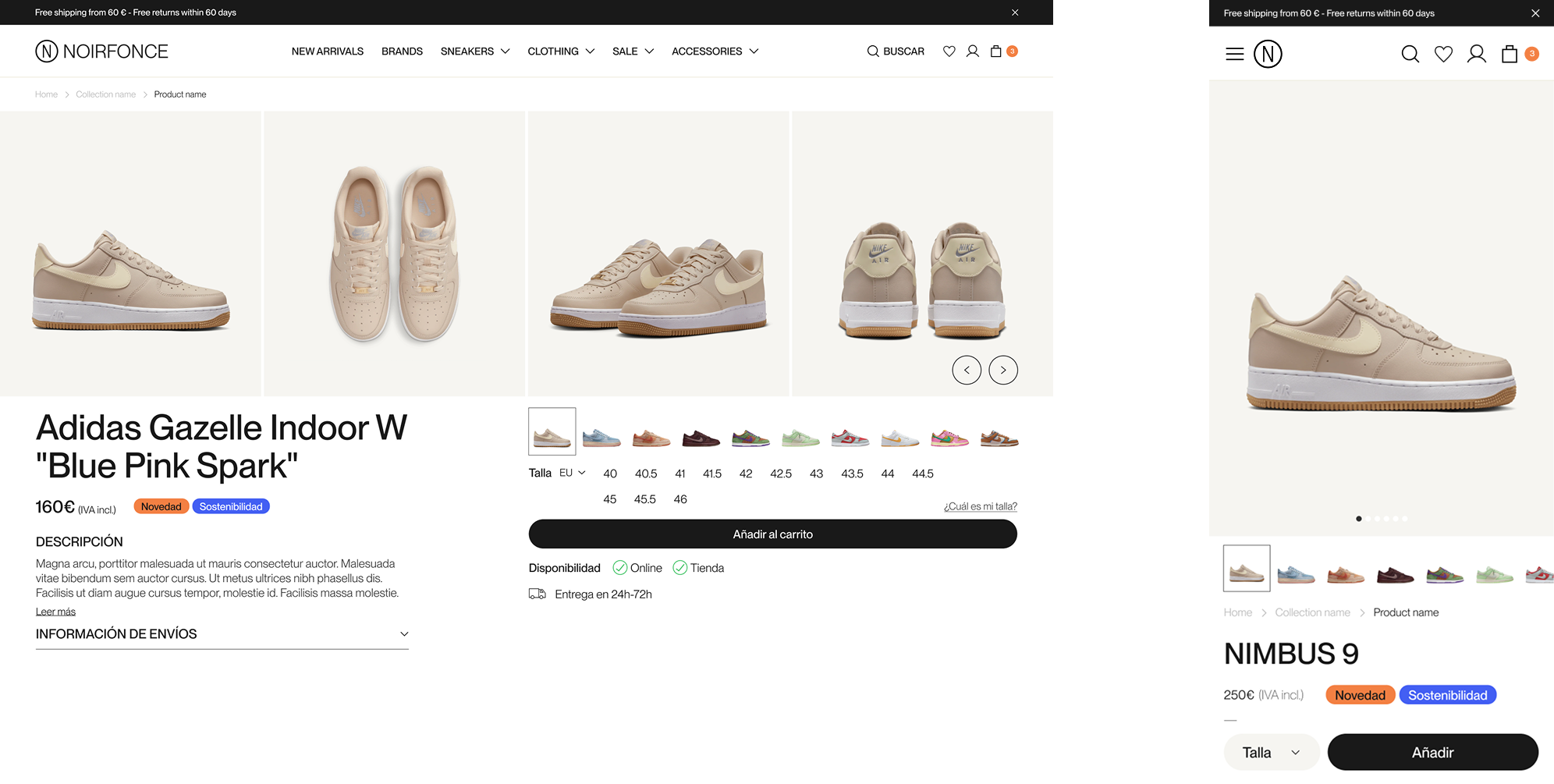
Task: Click the BUSCAR search icon
Action: [873, 51]
